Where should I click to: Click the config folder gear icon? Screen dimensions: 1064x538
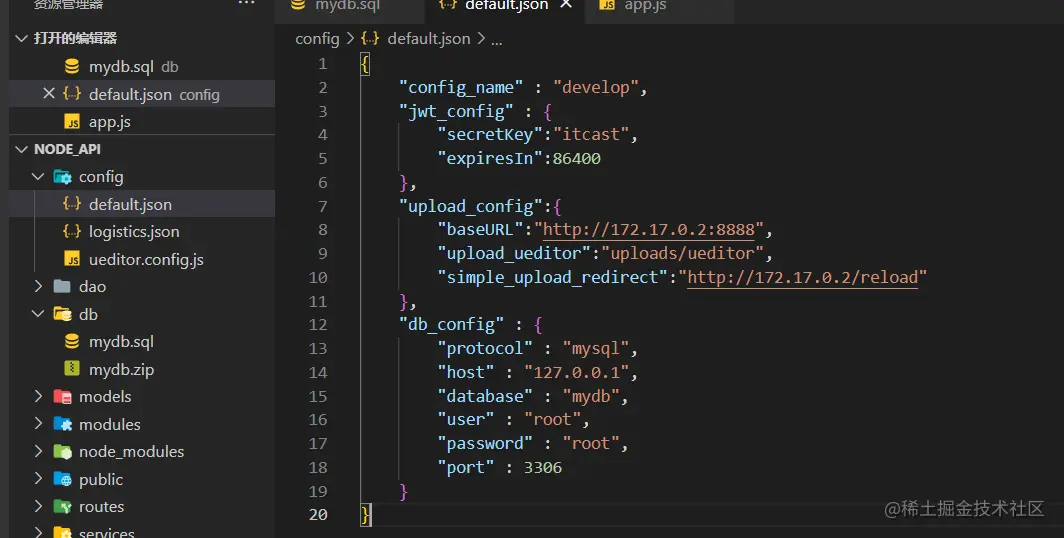click(x=62, y=177)
